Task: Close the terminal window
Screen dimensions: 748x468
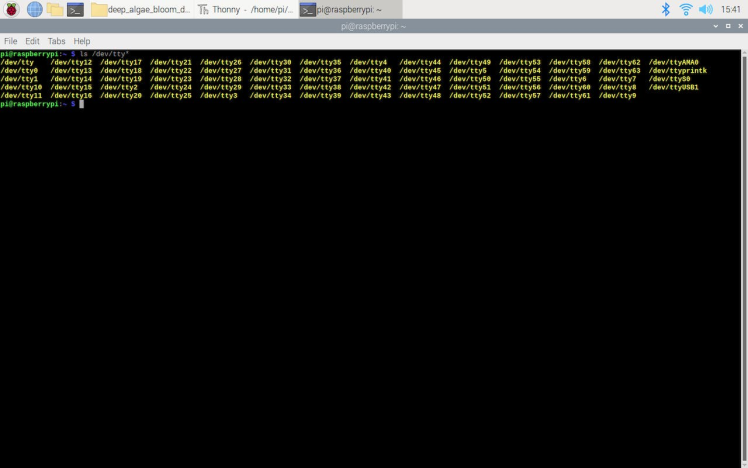Action: click(740, 26)
